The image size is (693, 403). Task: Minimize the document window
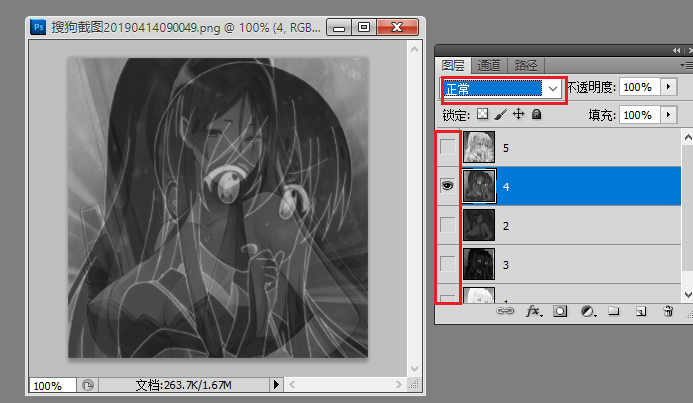(x=339, y=27)
